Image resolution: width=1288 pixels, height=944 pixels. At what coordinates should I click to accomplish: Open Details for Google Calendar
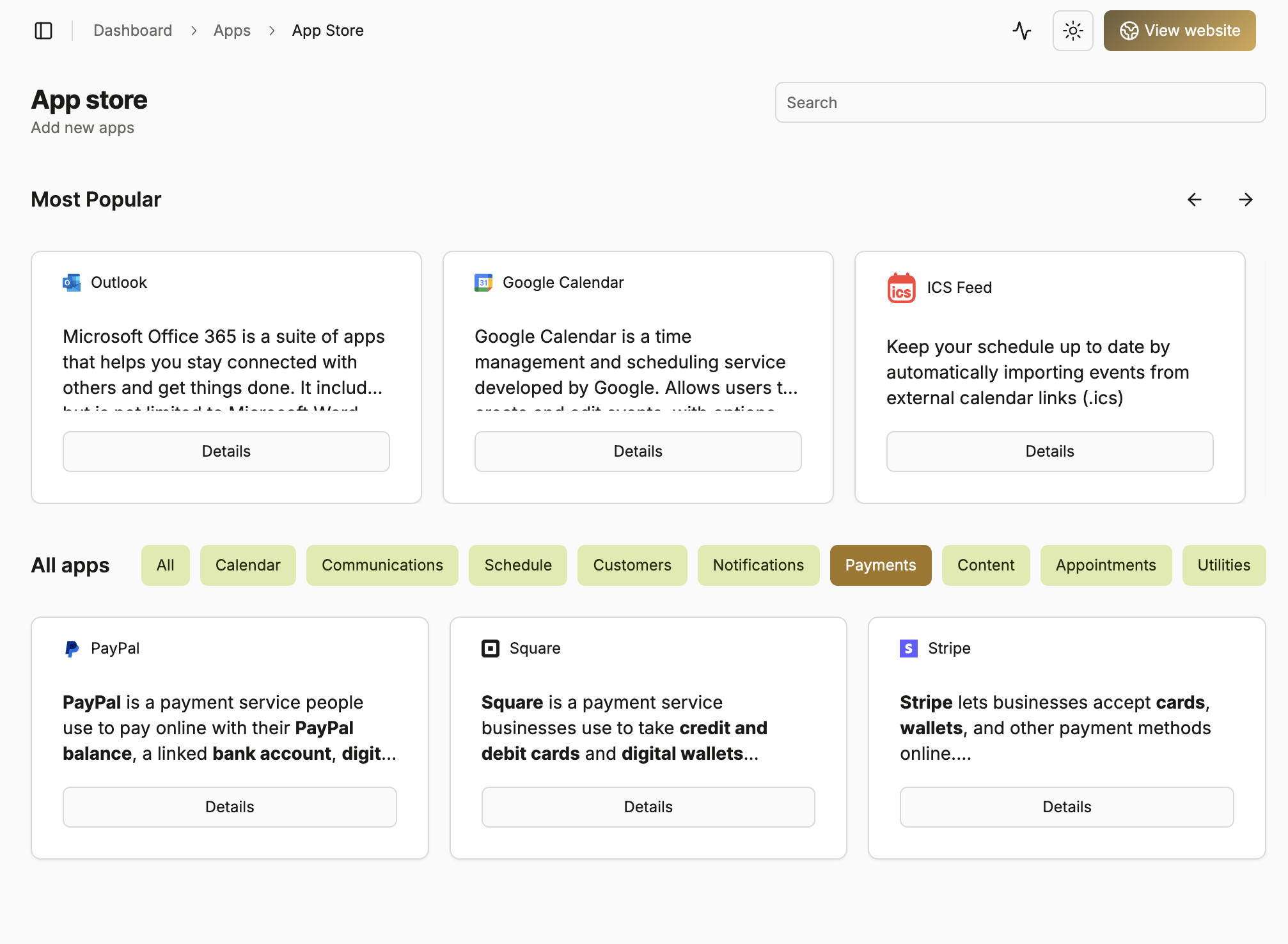(x=638, y=452)
